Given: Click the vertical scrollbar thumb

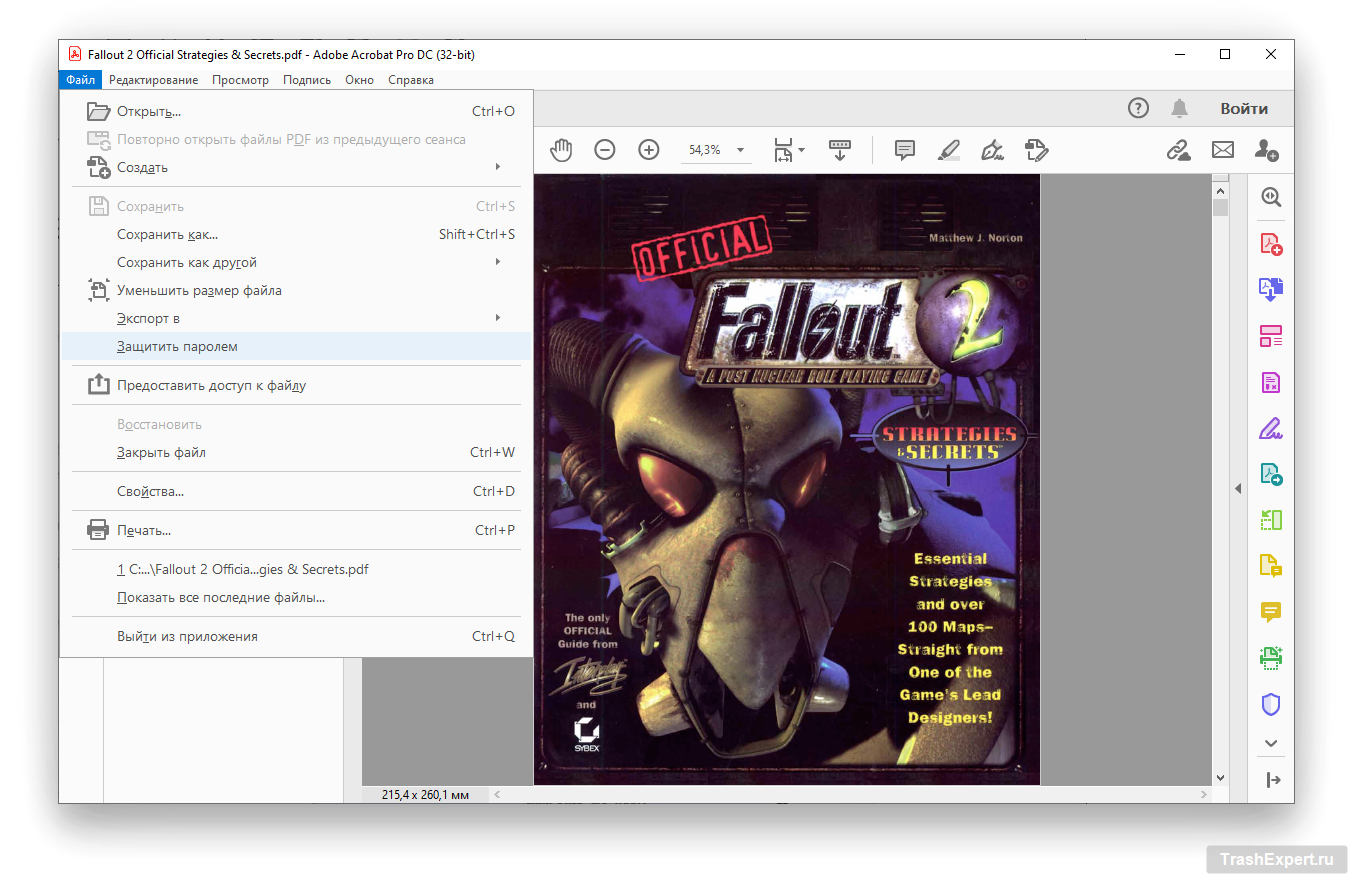Looking at the screenshot, I should pos(1220,207).
